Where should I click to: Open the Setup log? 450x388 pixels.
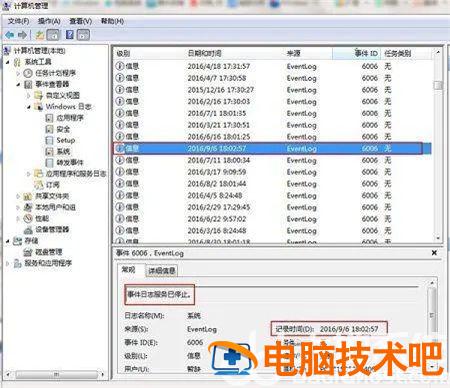coord(66,140)
